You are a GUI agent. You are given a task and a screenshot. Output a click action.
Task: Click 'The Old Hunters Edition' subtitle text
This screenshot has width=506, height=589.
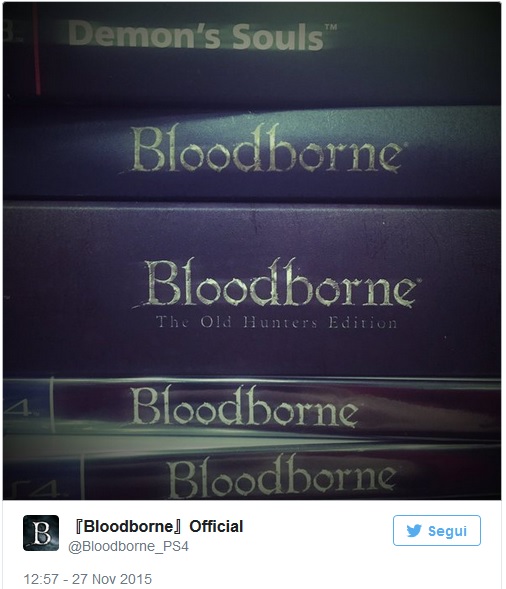277,322
